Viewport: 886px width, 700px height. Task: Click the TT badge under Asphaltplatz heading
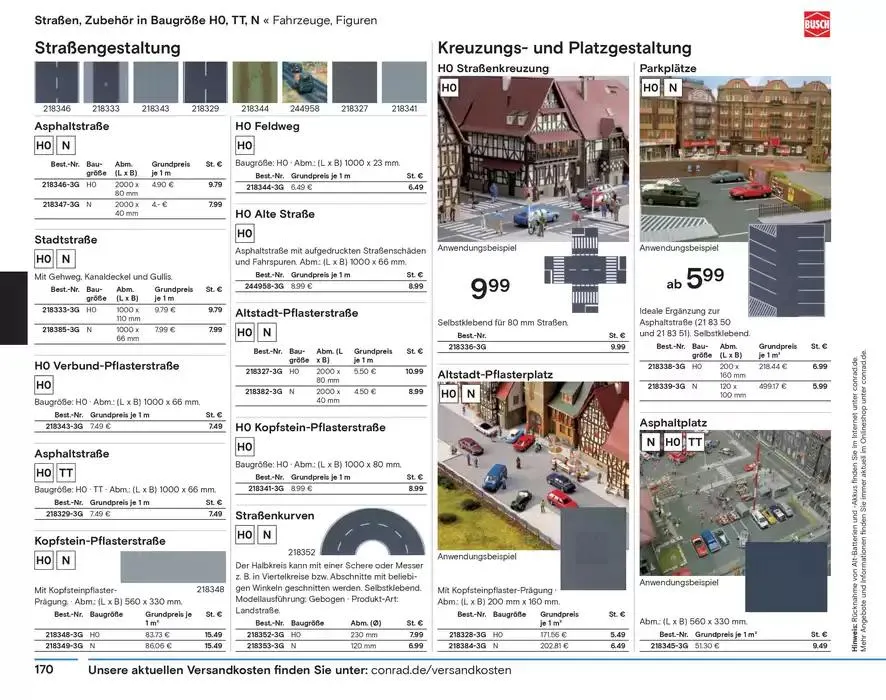pyautogui.click(x=697, y=442)
